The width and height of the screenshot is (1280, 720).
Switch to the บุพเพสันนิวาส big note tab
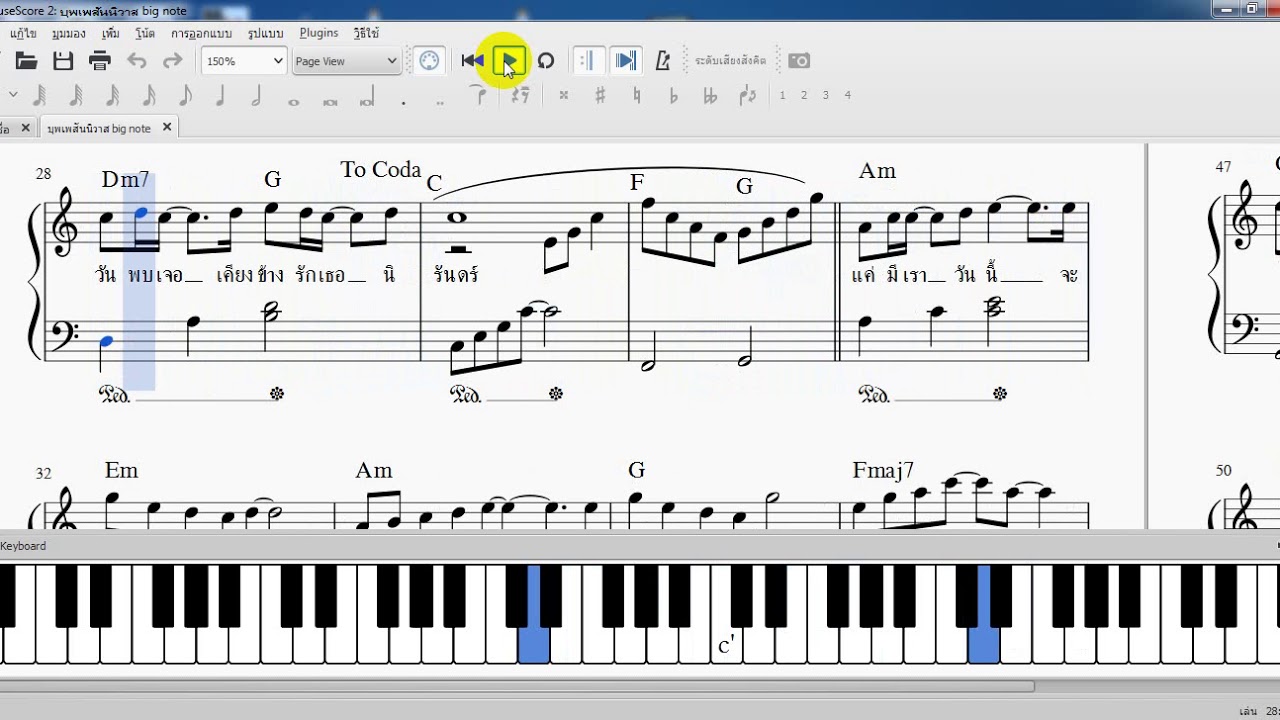click(99, 128)
